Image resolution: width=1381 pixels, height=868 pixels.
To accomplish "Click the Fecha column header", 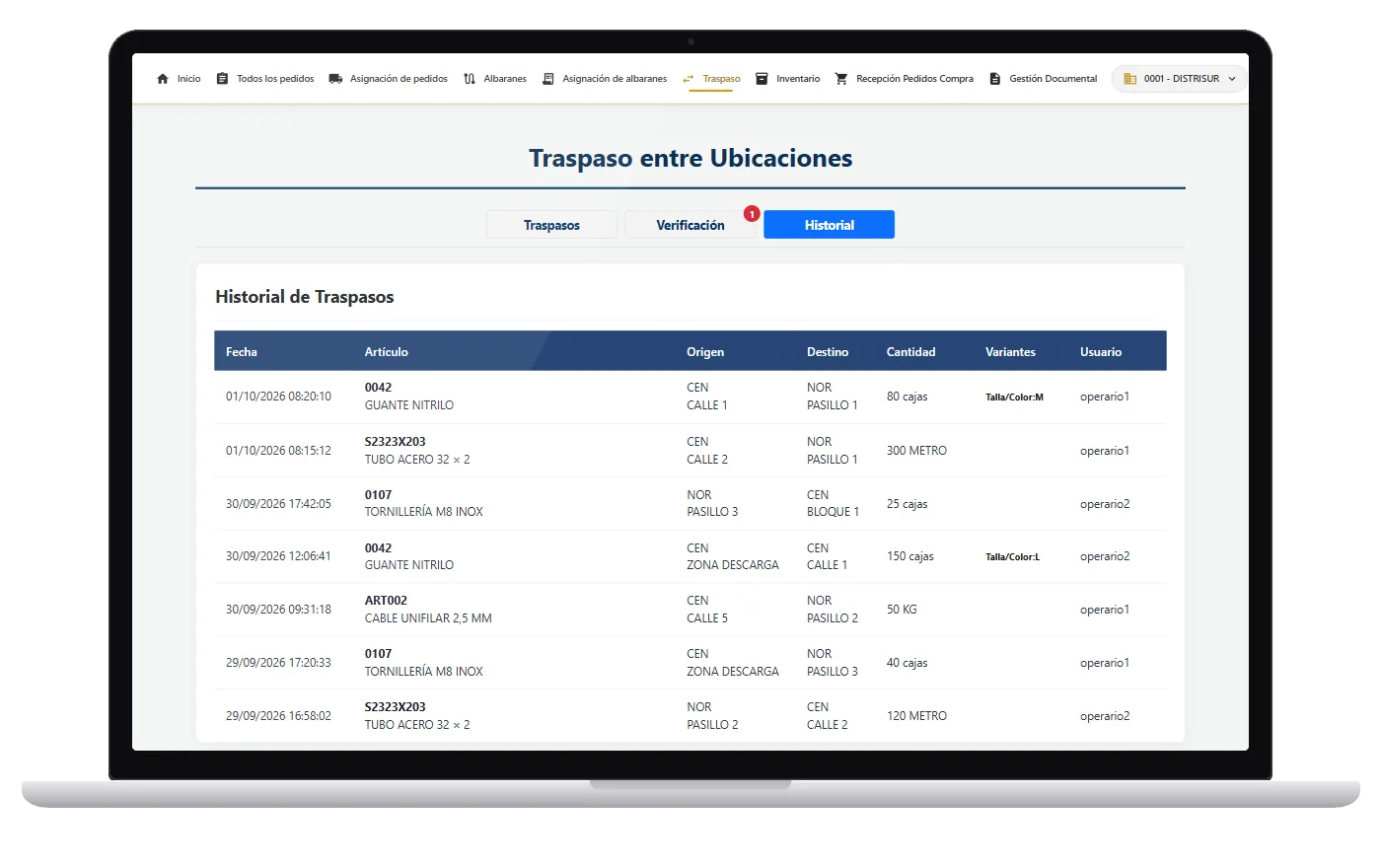I will [242, 352].
